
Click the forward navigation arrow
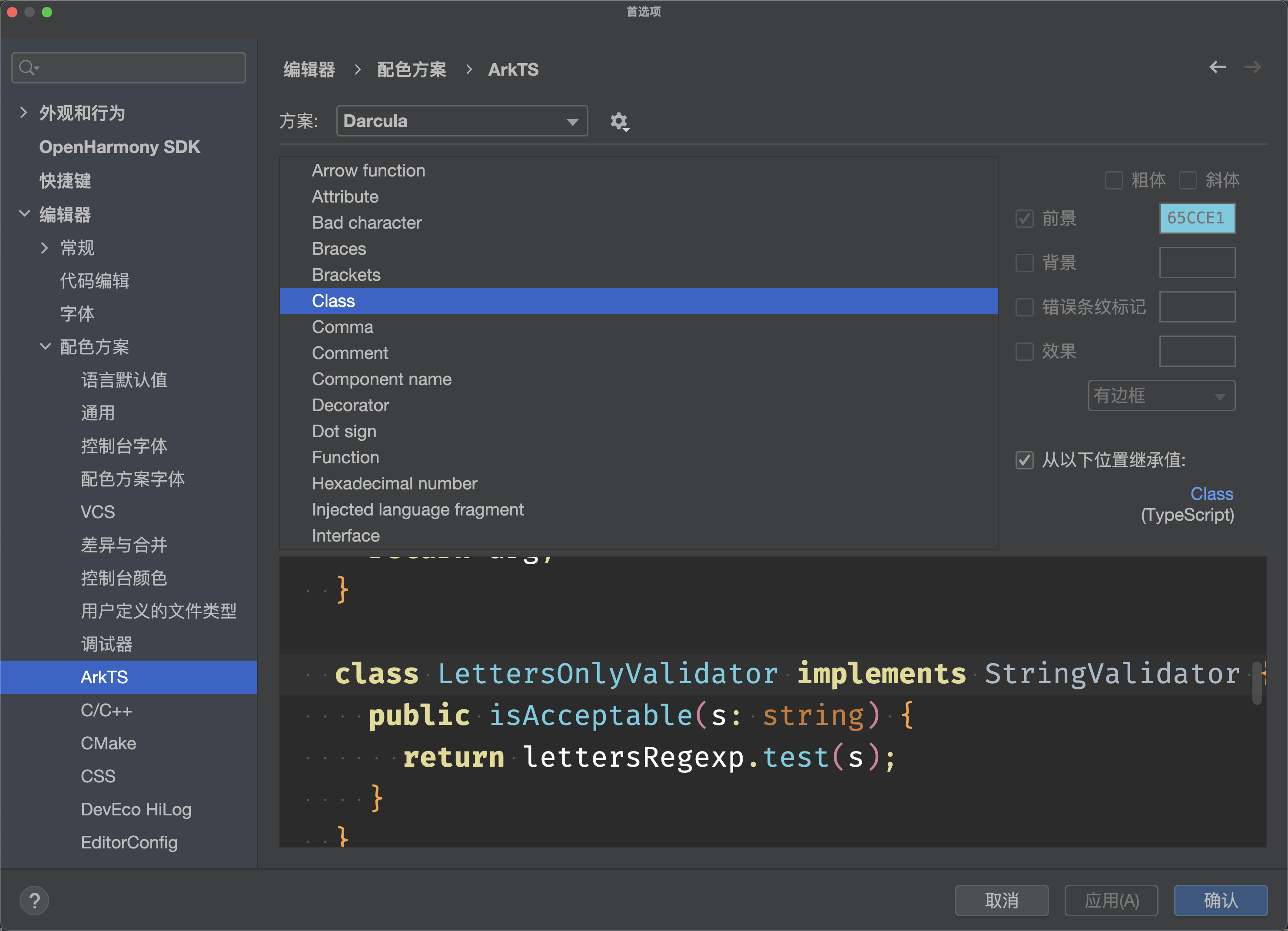click(x=1252, y=68)
